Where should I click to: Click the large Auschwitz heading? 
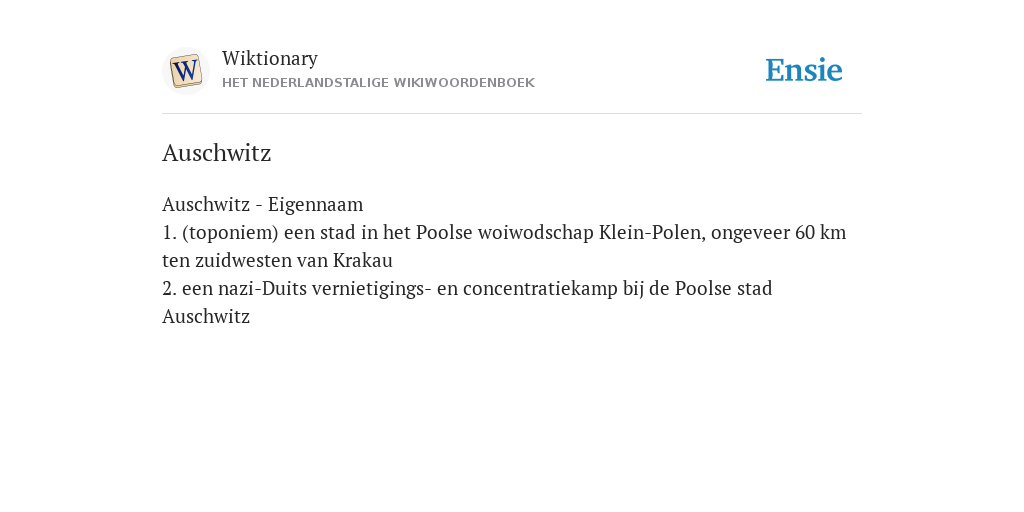[216, 153]
